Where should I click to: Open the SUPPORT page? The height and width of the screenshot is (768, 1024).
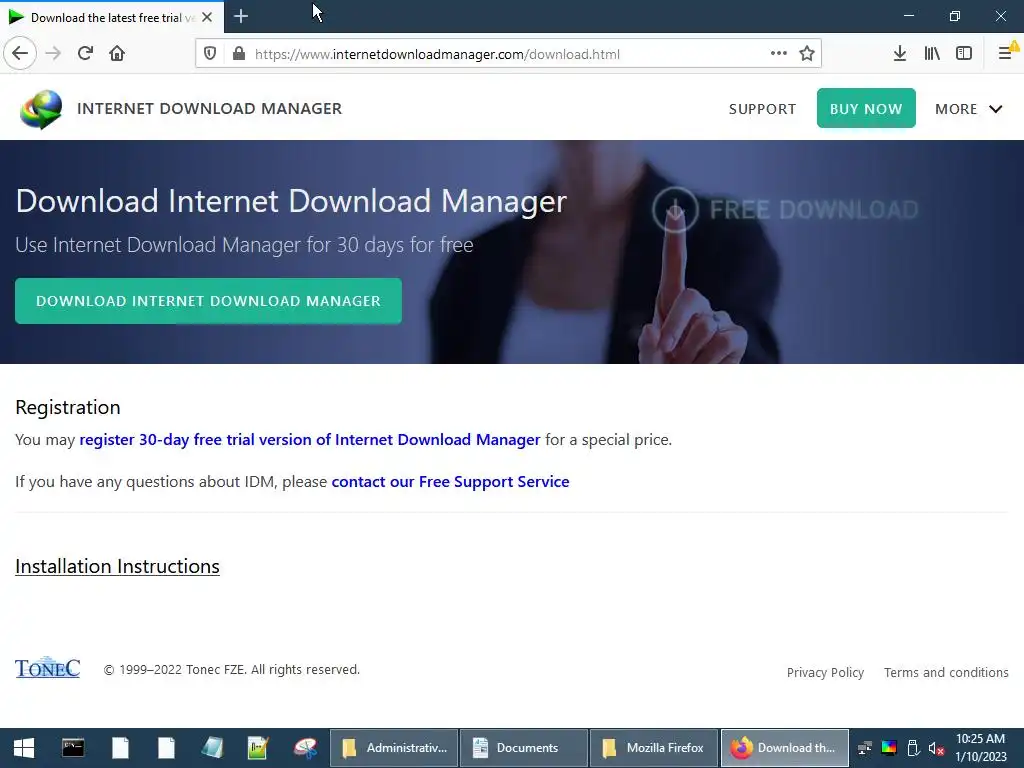pyautogui.click(x=762, y=109)
